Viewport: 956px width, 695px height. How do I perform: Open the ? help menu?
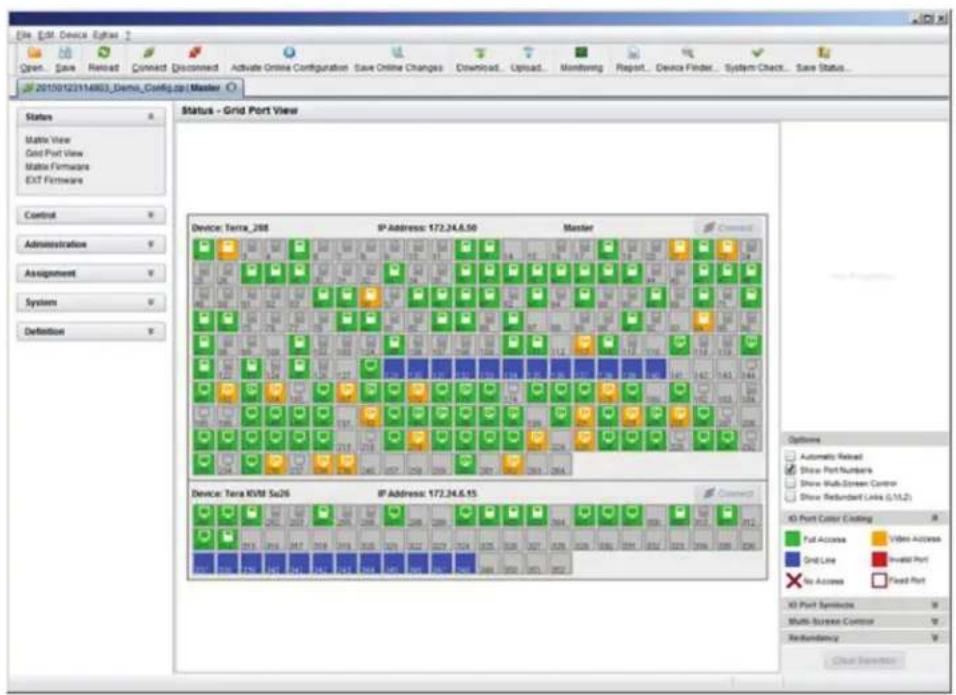coord(128,35)
